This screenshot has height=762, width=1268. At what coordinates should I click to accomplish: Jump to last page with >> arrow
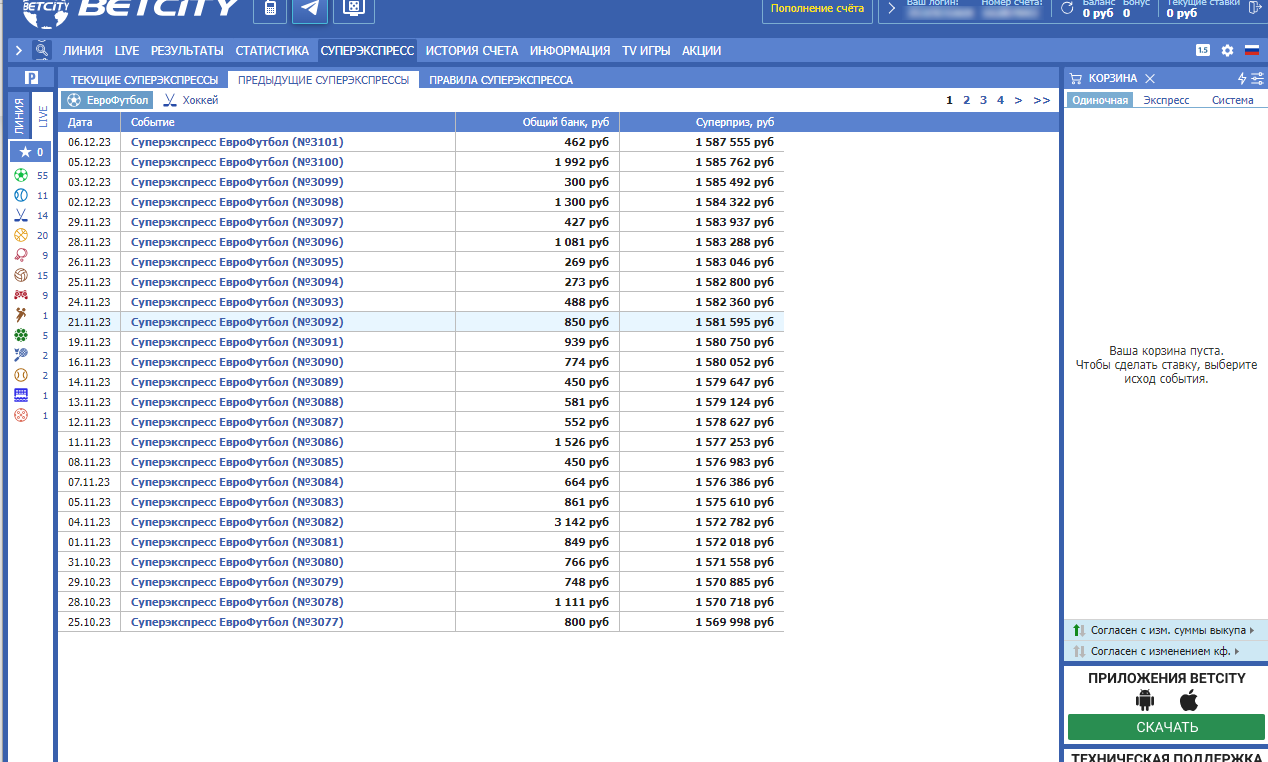click(1042, 100)
